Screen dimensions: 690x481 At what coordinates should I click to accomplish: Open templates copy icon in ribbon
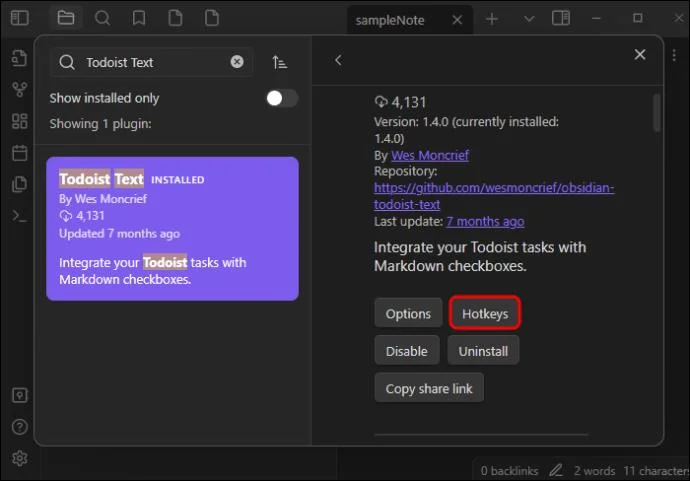pyautogui.click(x=19, y=184)
